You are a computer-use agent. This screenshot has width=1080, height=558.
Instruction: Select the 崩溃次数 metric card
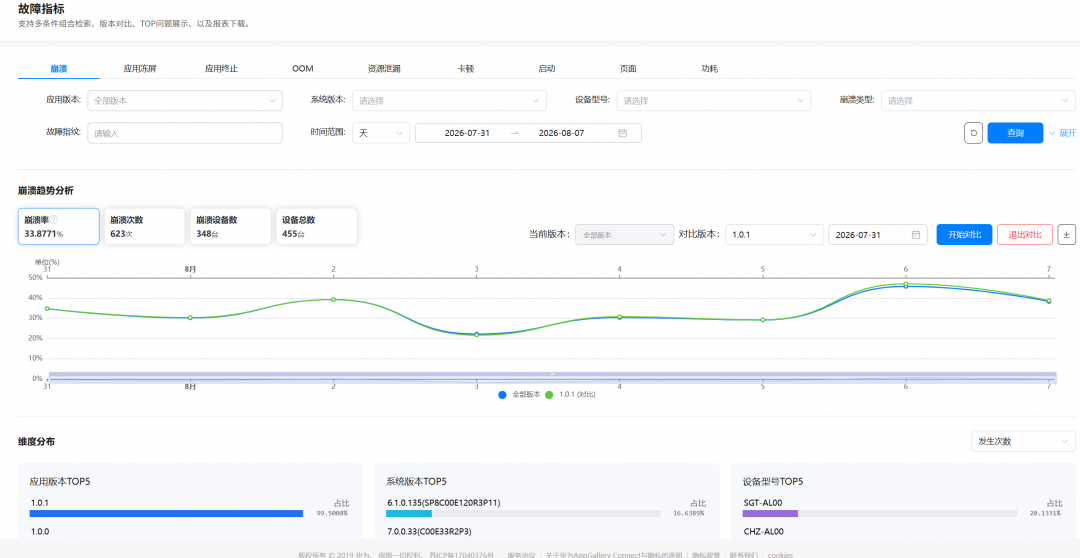tap(144, 227)
